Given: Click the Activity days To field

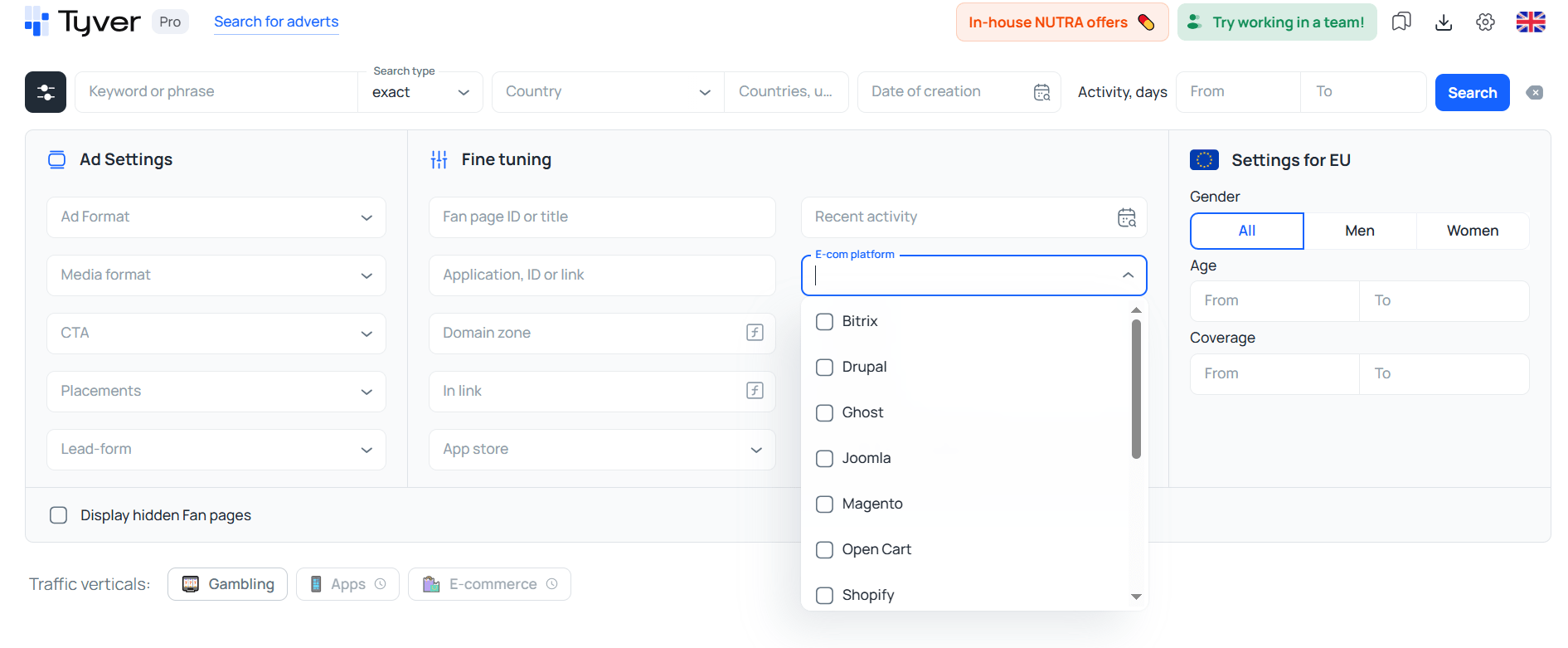Looking at the screenshot, I should (1364, 92).
